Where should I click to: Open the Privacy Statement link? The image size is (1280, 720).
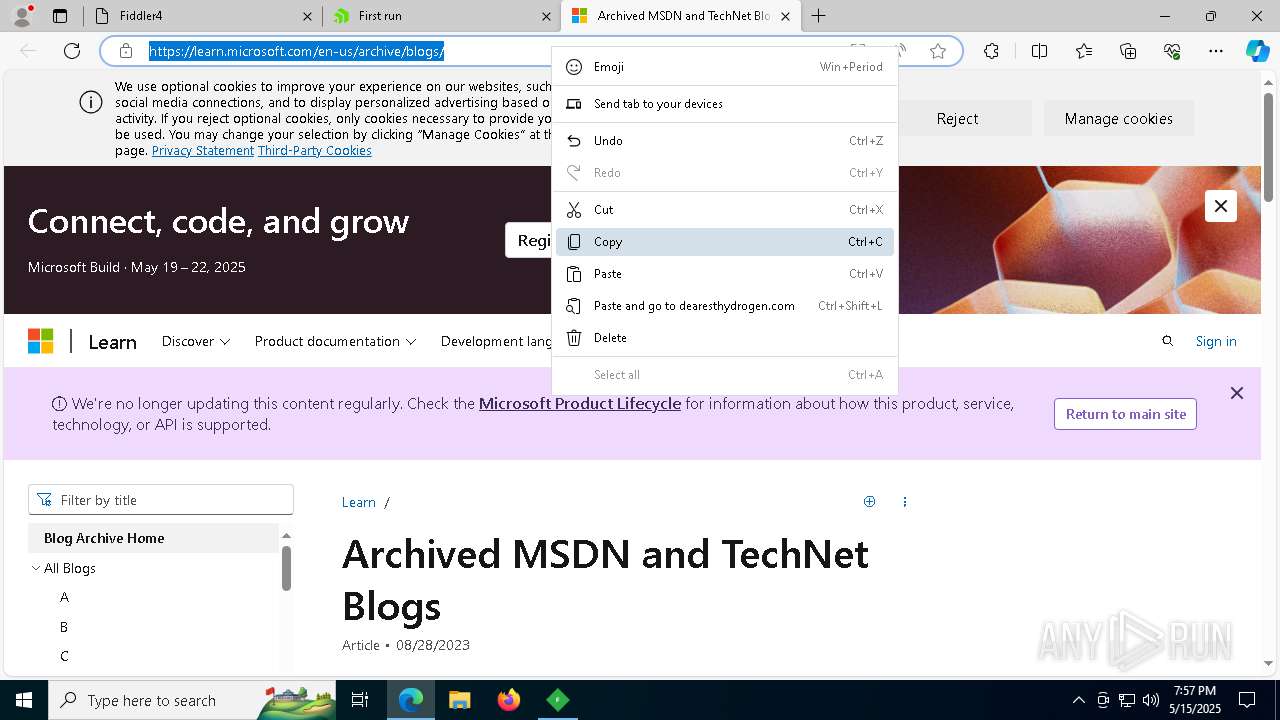coord(203,151)
